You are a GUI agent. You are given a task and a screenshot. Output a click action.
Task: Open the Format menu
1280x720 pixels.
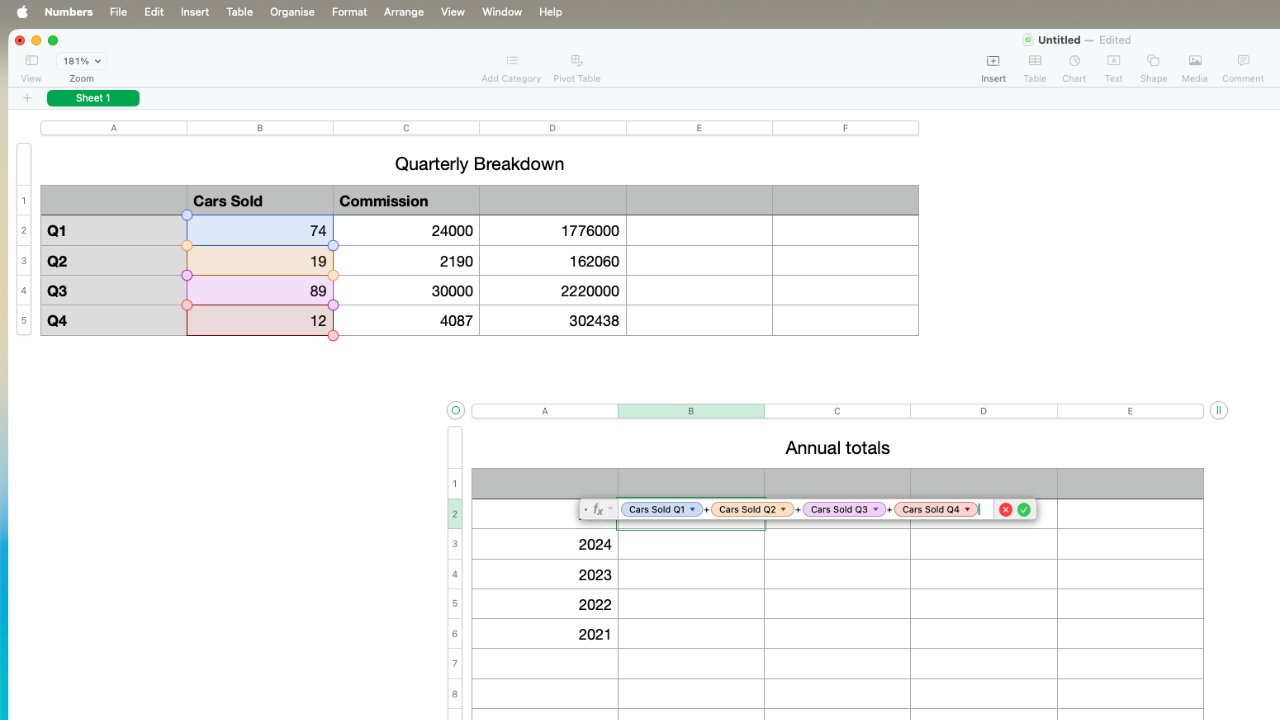coord(349,12)
